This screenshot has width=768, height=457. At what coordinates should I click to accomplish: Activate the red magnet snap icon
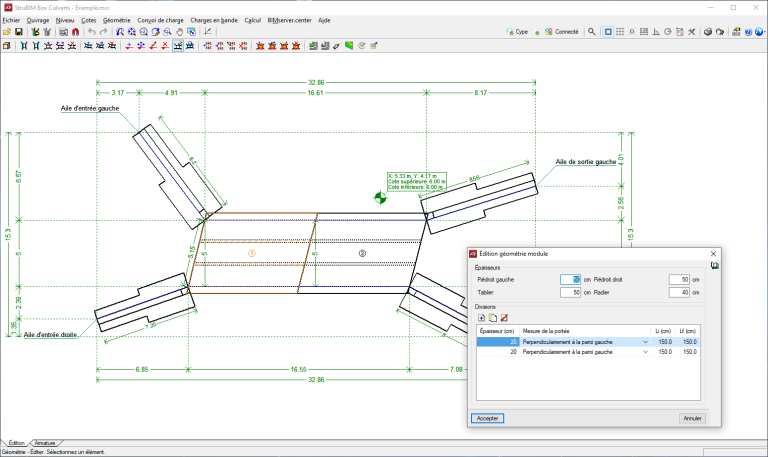(75, 32)
